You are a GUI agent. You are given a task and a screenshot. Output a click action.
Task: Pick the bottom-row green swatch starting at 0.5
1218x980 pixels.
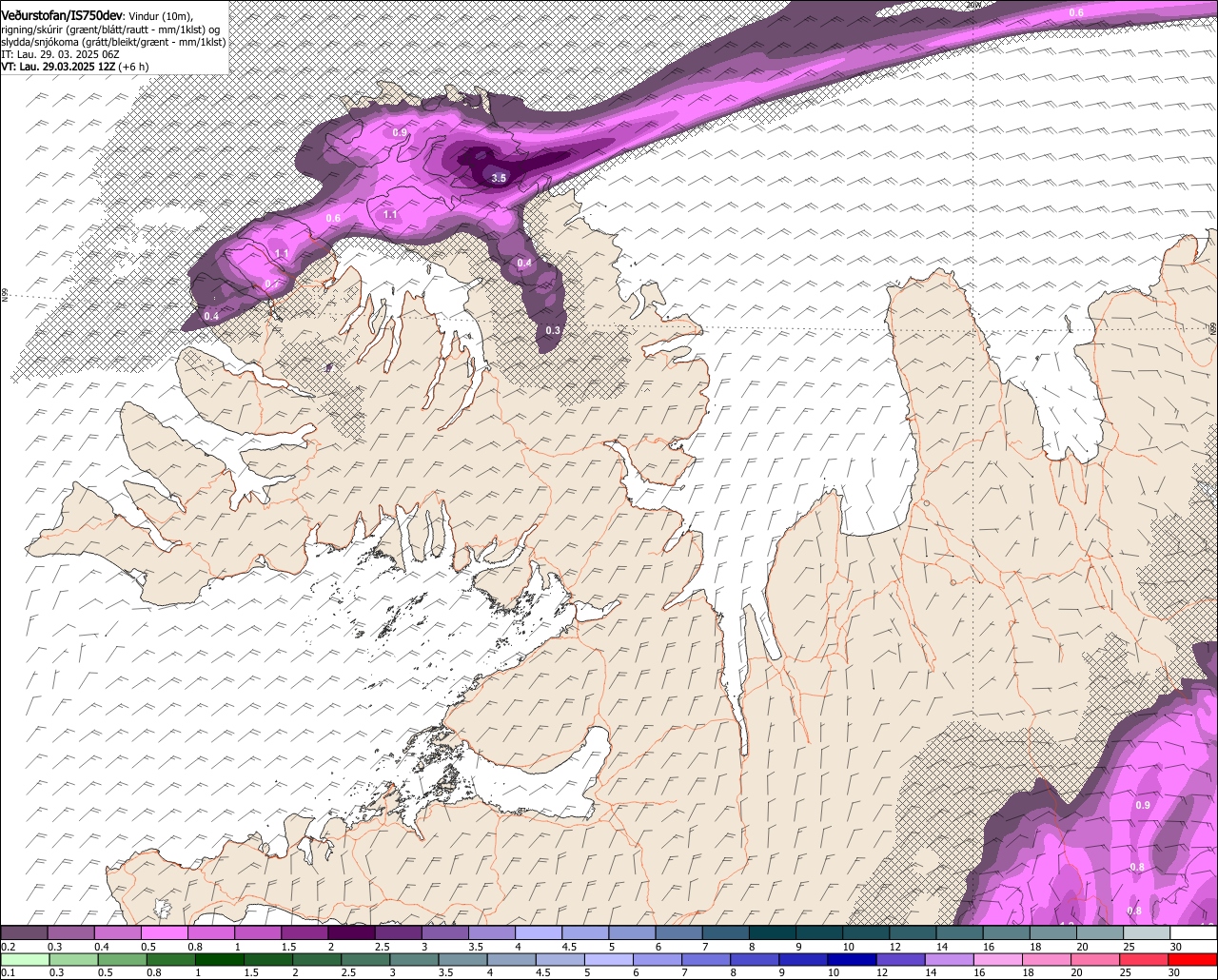pos(122,960)
